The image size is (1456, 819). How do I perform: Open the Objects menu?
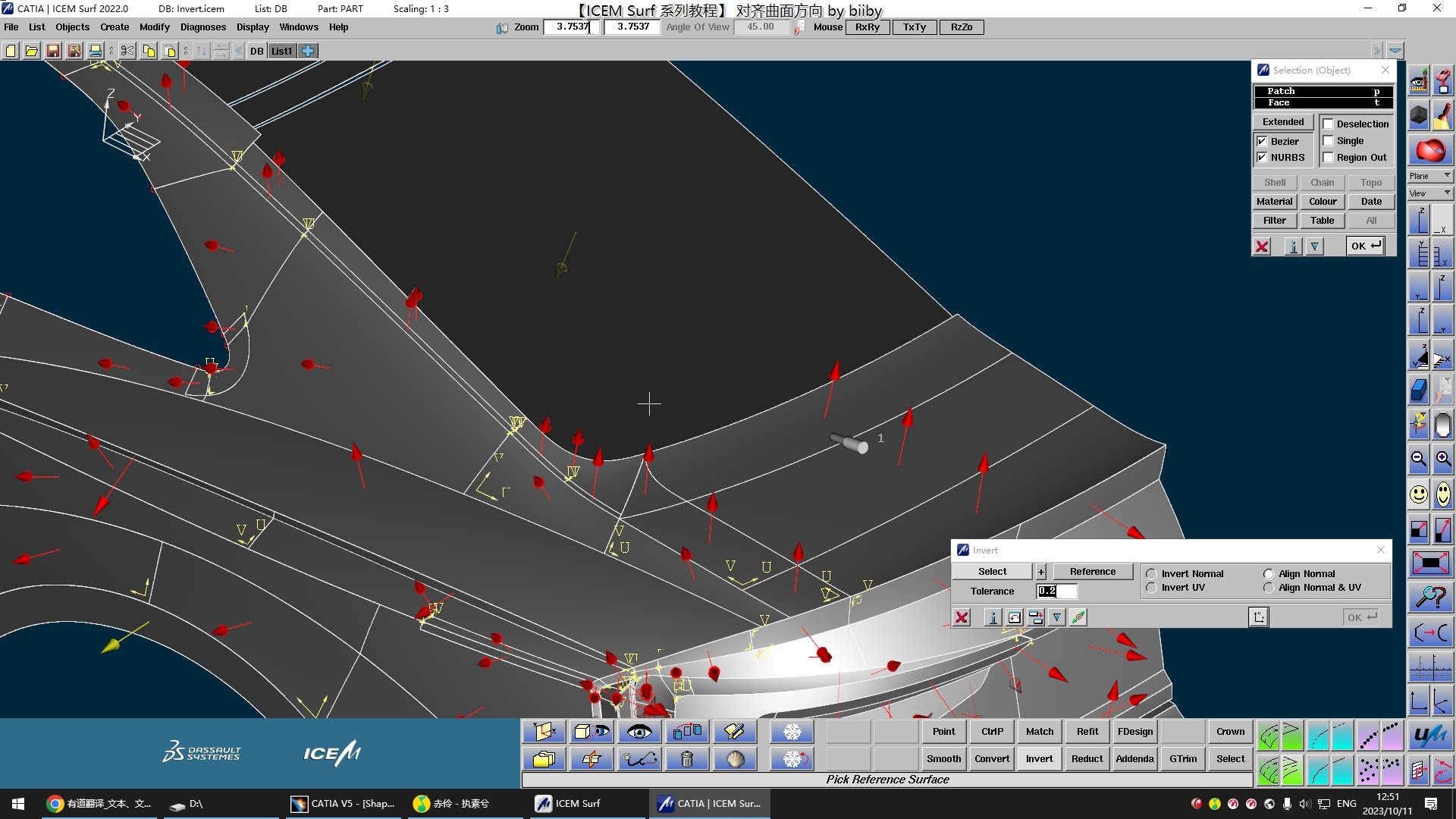73,27
